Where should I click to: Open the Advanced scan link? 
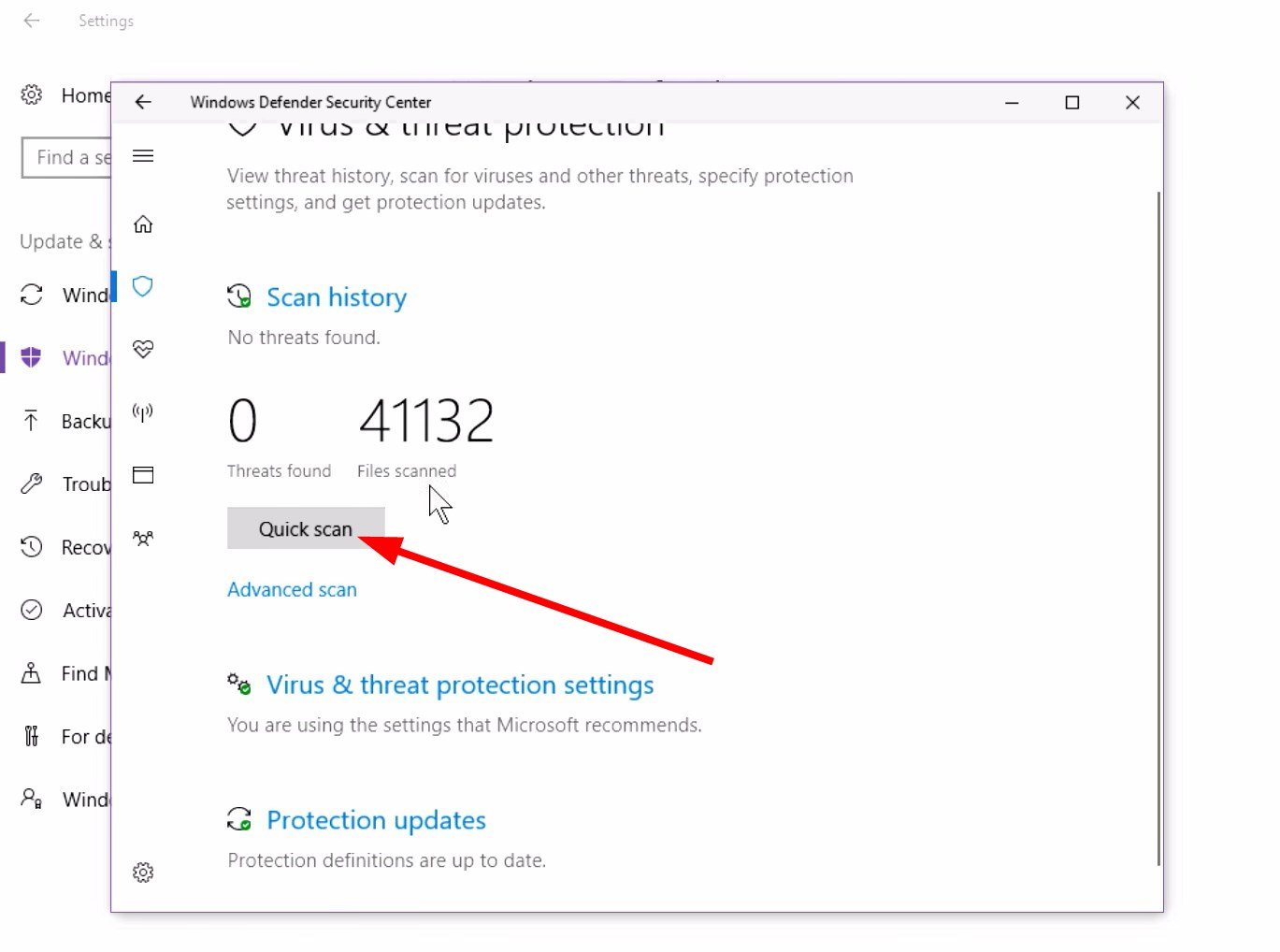(x=292, y=590)
